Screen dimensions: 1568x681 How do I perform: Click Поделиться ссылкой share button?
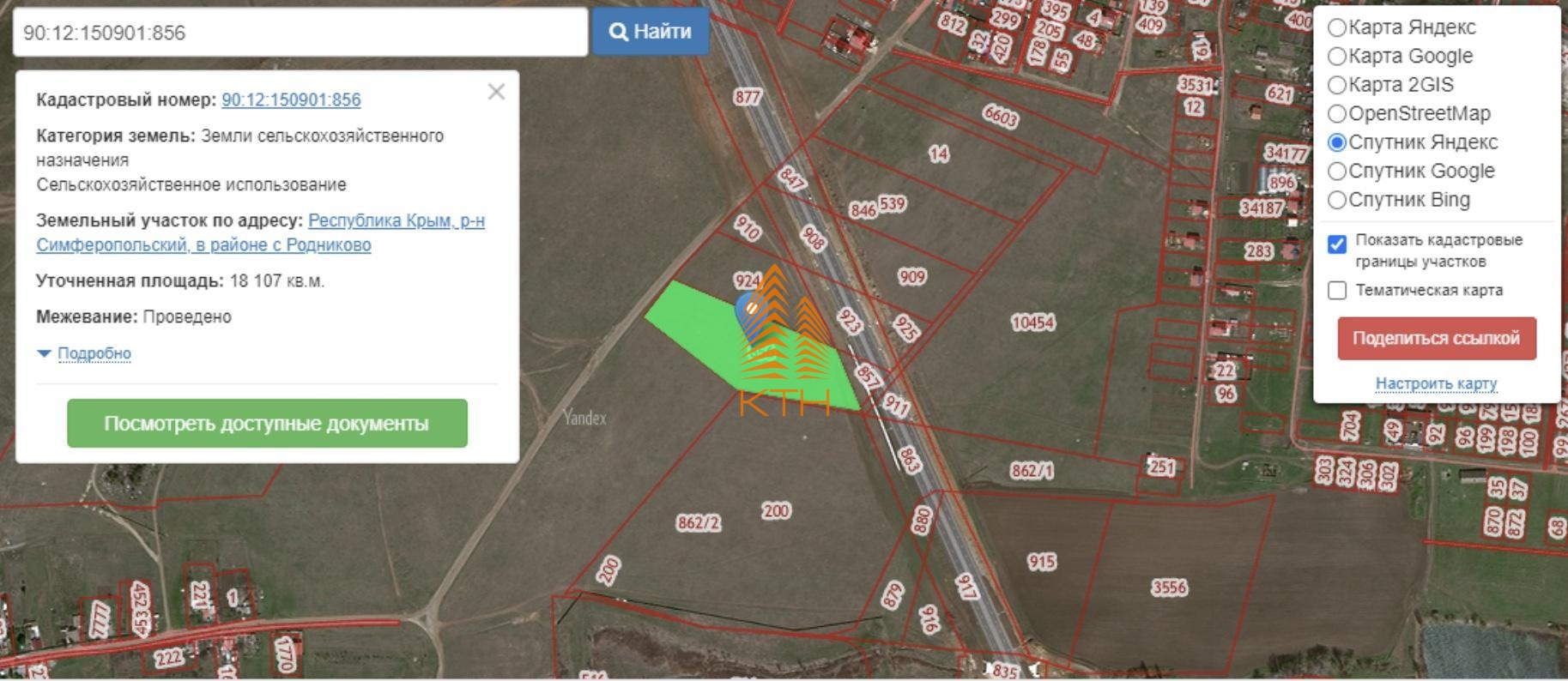pos(1436,338)
